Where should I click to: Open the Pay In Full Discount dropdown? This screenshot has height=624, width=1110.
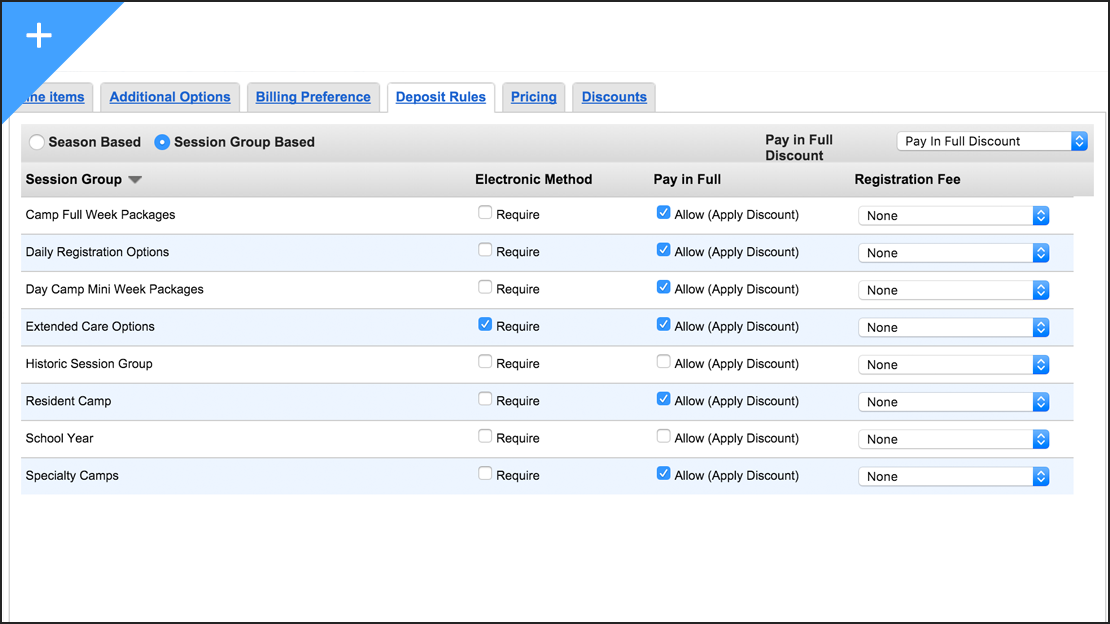pyautogui.click(x=992, y=141)
